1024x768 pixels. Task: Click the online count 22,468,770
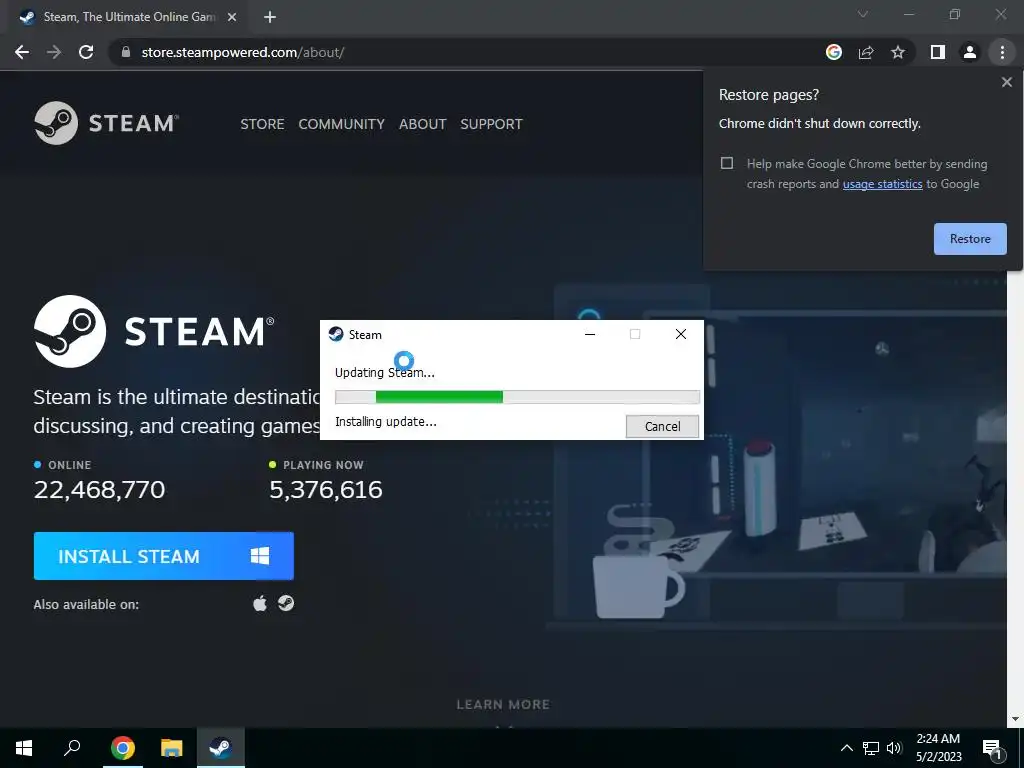tap(99, 490)
